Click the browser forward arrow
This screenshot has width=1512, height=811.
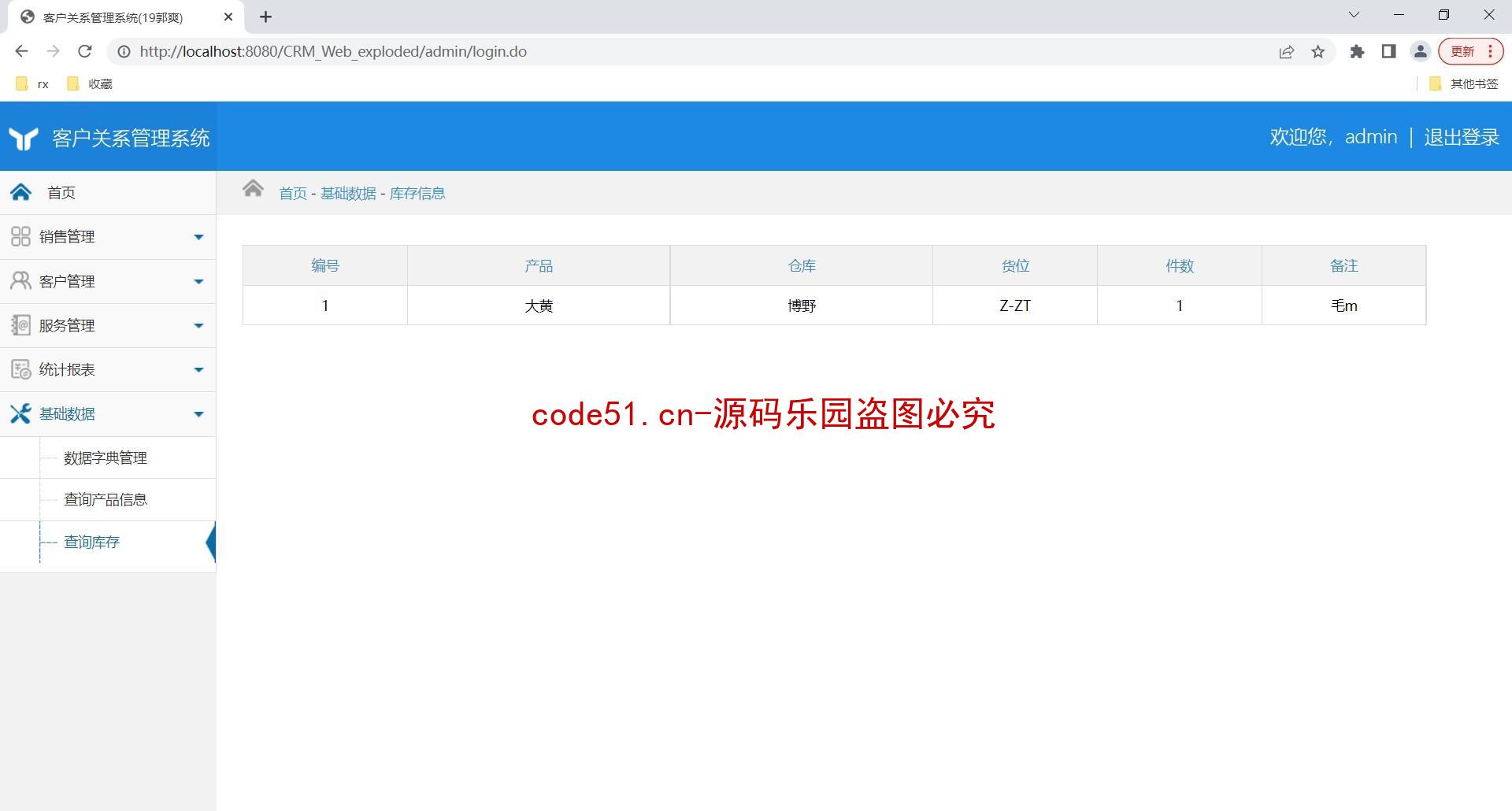(53, 51)
